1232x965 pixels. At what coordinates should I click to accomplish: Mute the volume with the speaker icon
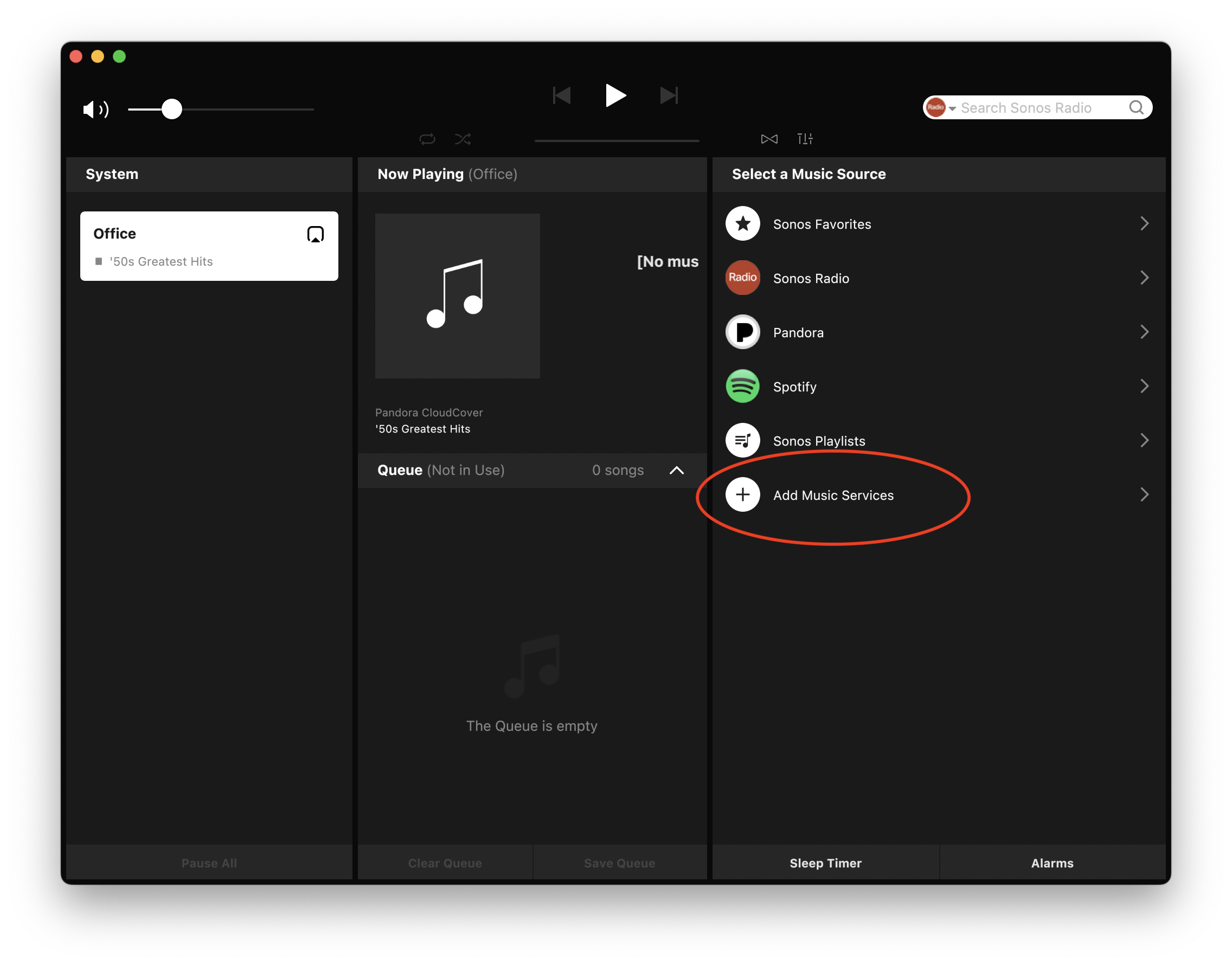(x=95, y=110)
